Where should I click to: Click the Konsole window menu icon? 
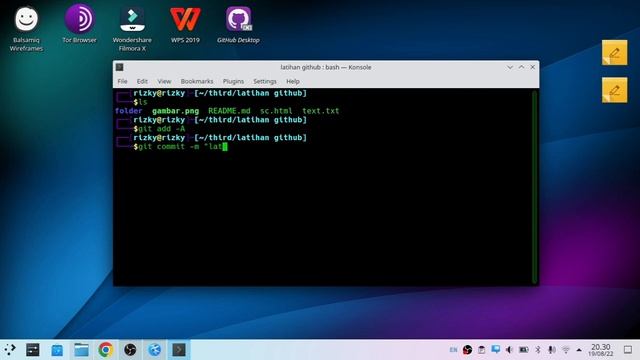(x=120, y=67)
